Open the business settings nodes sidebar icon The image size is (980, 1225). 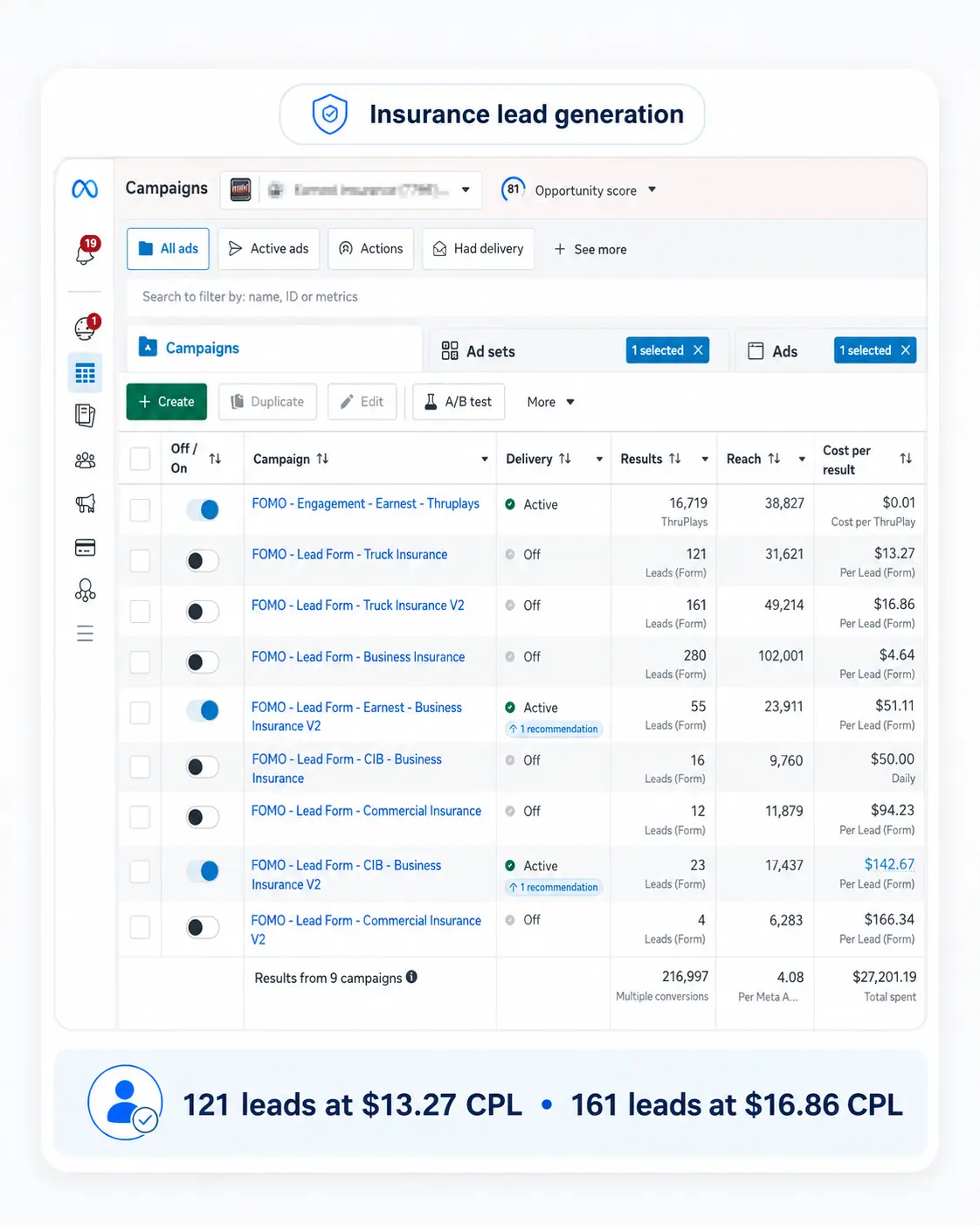point(85,592)
